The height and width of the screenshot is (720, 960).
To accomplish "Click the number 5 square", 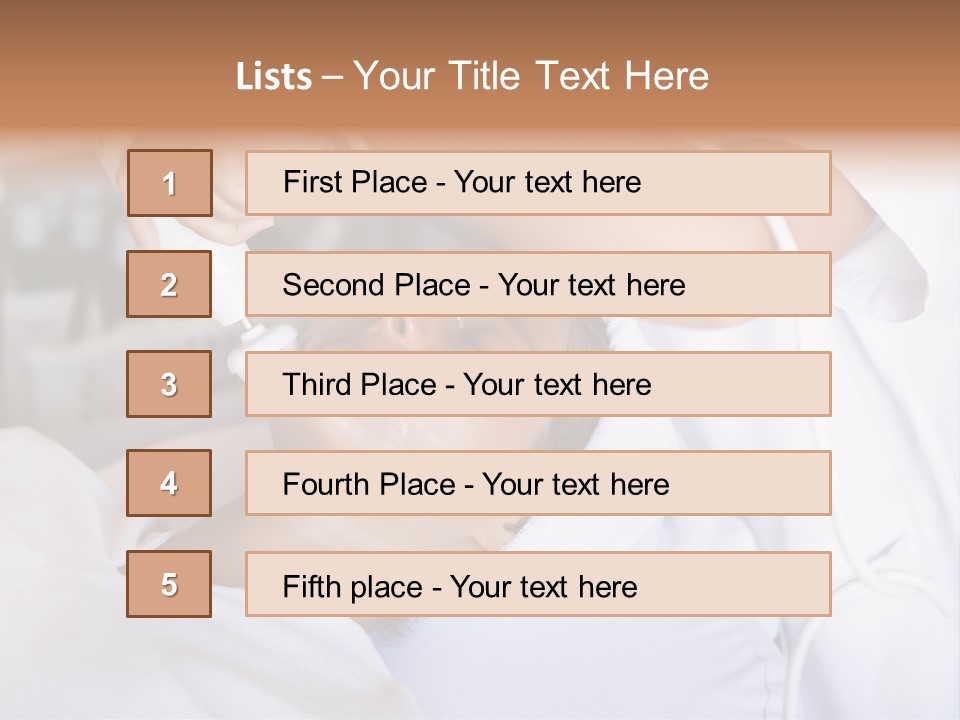I will pyautogui.click(x=169, y=584).
